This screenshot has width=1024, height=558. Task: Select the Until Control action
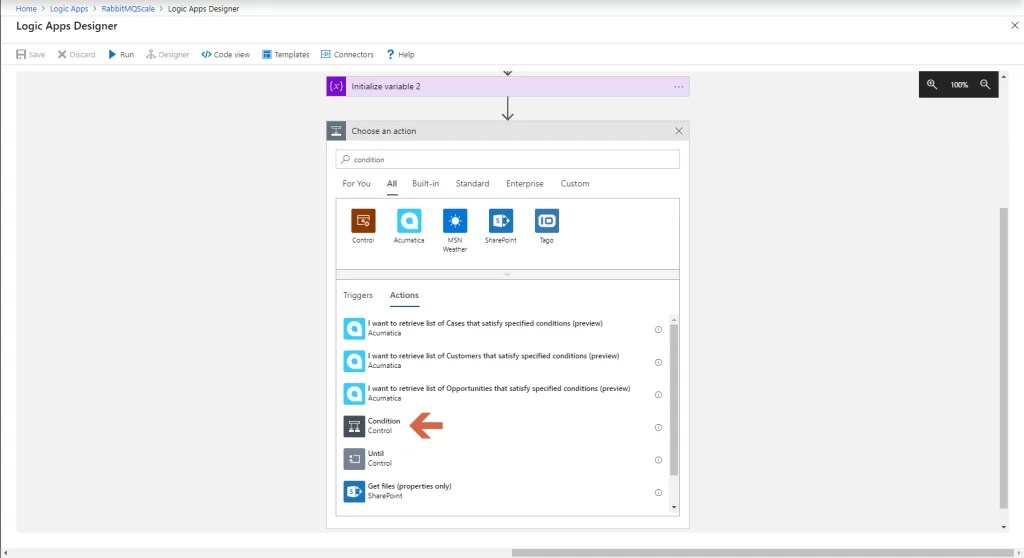click(503, 459)
